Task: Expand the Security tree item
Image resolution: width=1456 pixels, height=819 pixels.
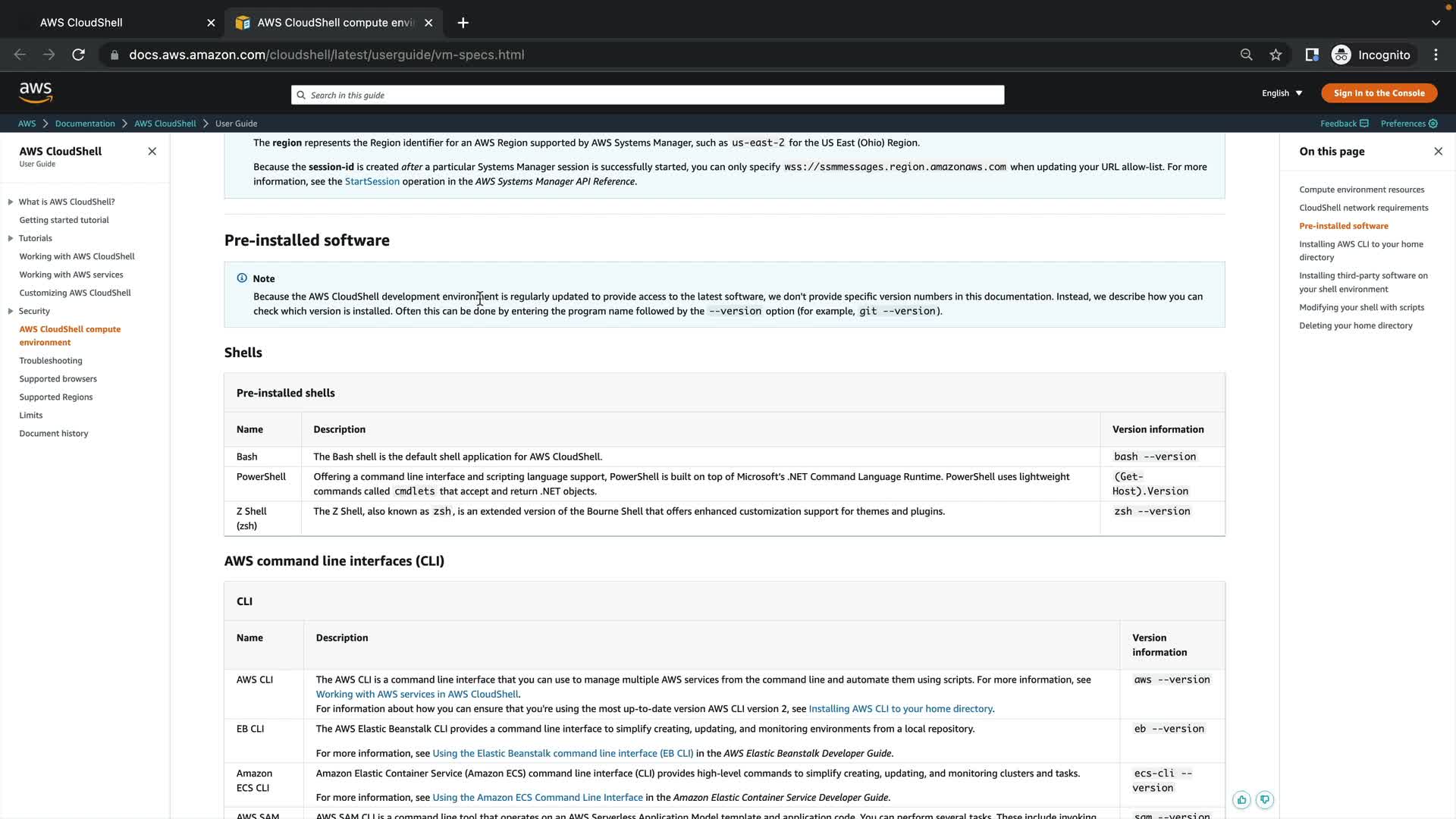Action: click(x=11, y=311)
